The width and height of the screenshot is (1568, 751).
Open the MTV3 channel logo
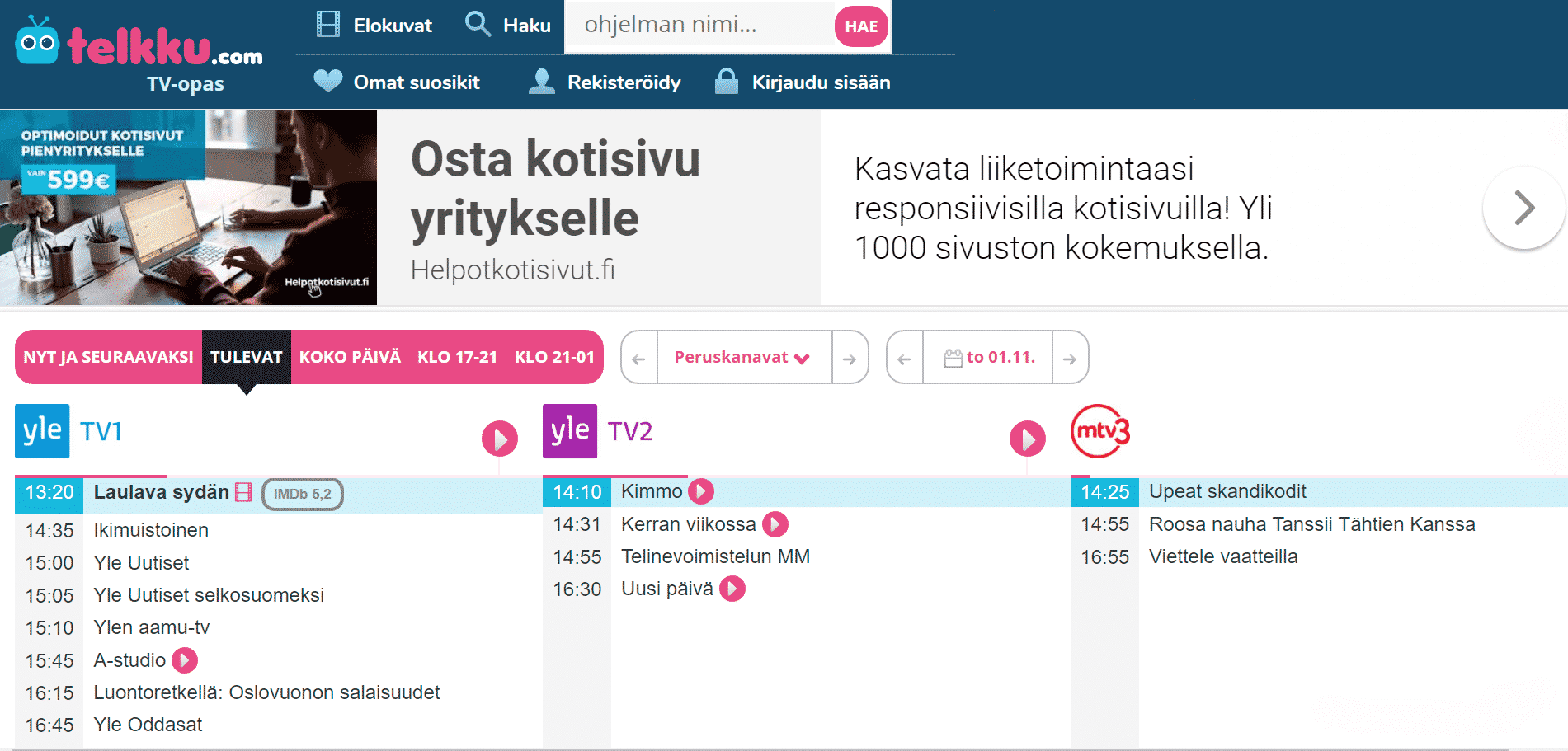1100,431
